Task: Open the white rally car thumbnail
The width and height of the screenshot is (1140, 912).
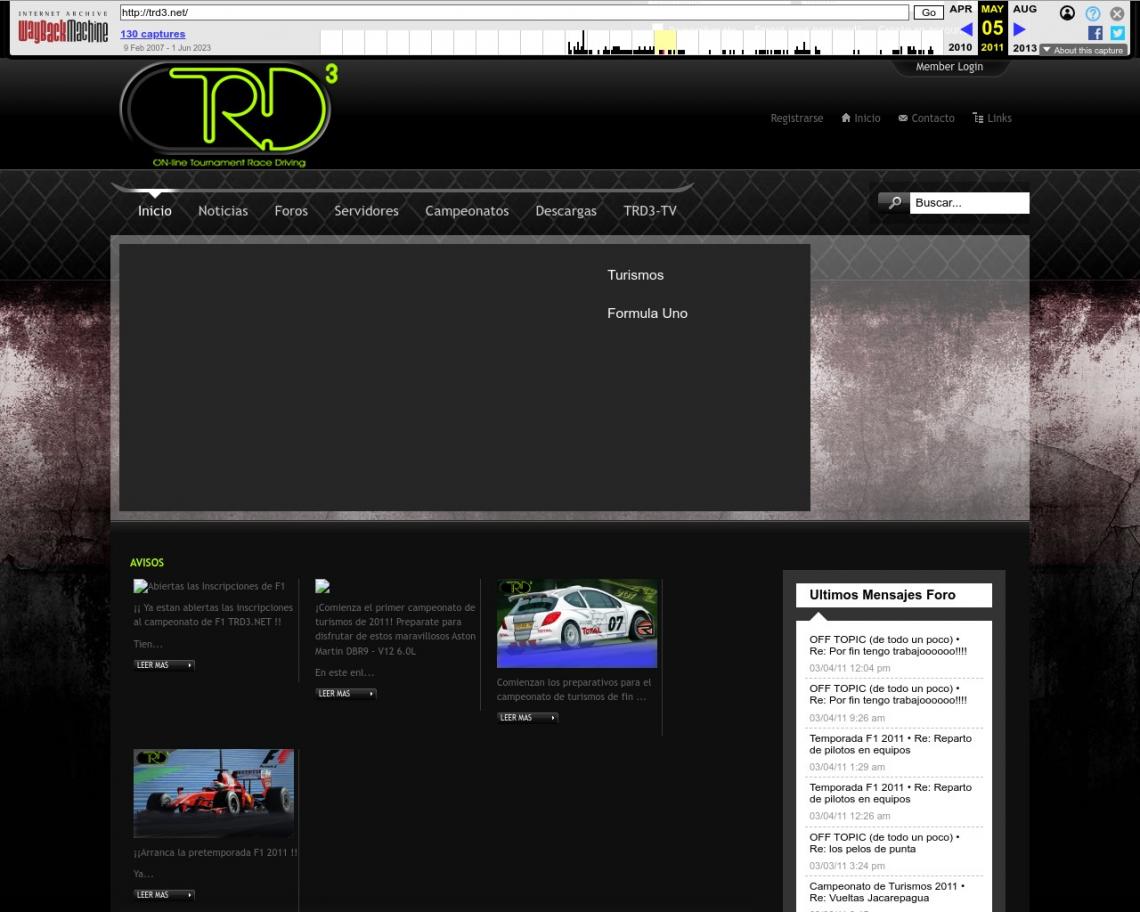Action: (x=577, y=623)
